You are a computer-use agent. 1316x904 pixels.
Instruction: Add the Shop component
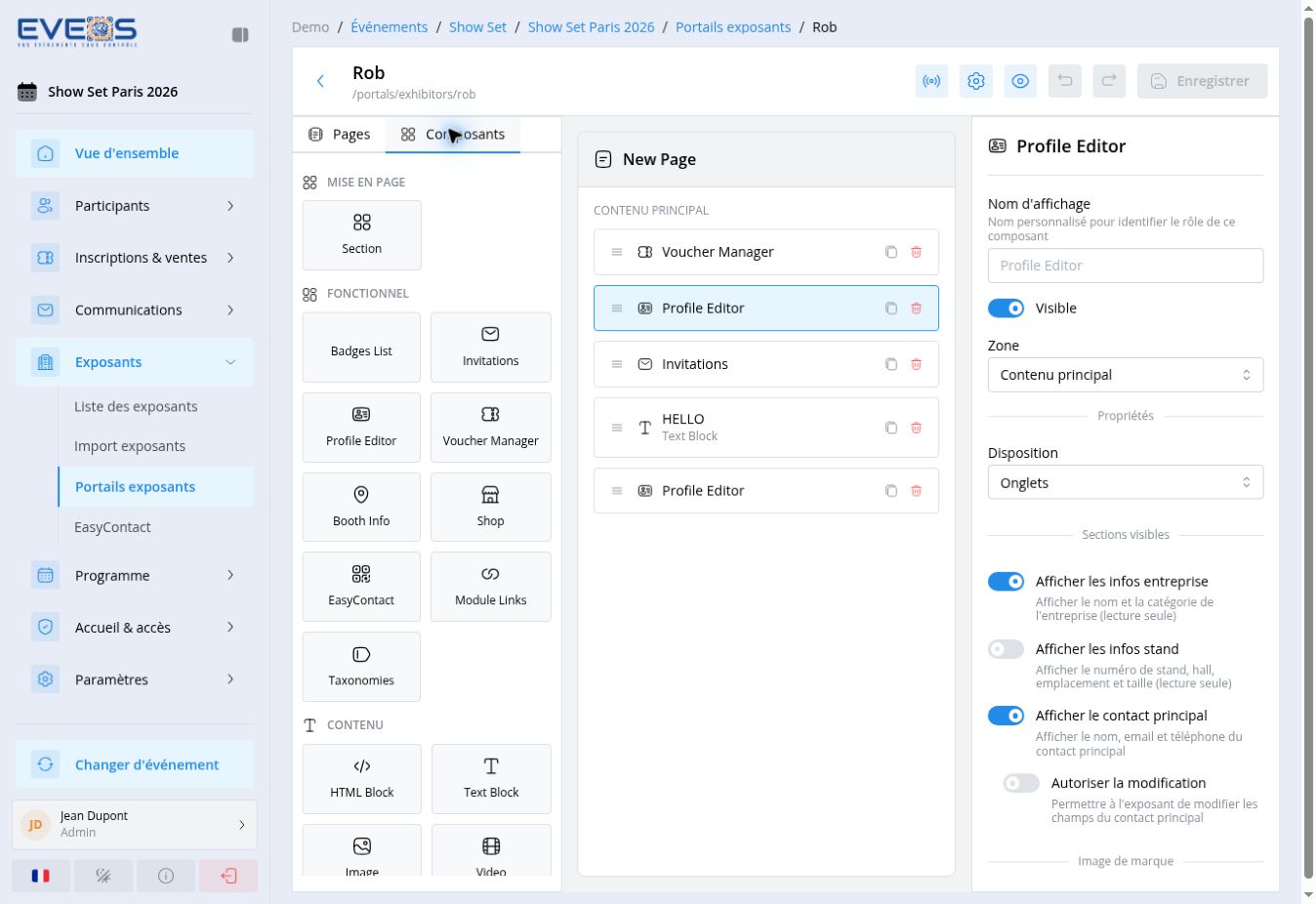coord(490,507)
